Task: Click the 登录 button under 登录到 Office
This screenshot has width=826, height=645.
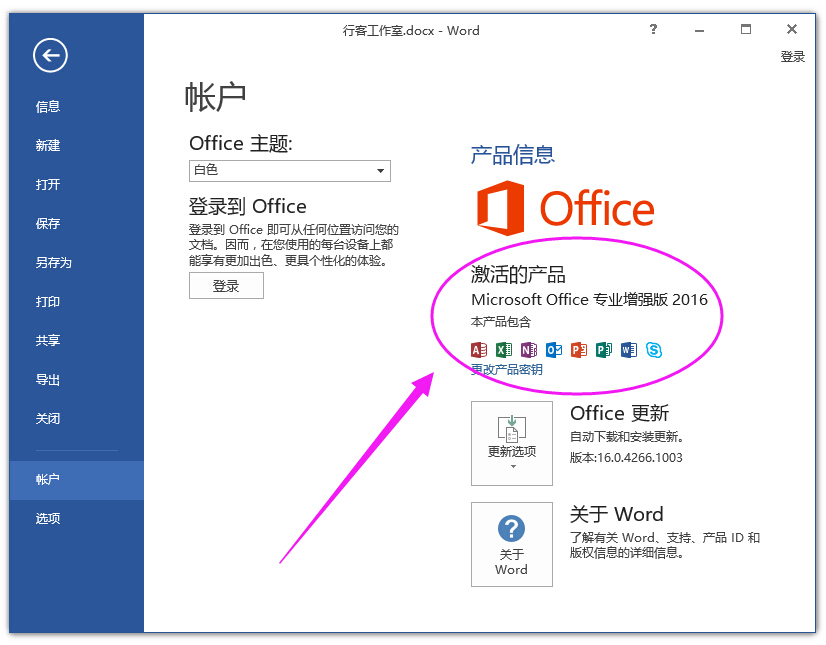Action: click(x=226, y=286)
